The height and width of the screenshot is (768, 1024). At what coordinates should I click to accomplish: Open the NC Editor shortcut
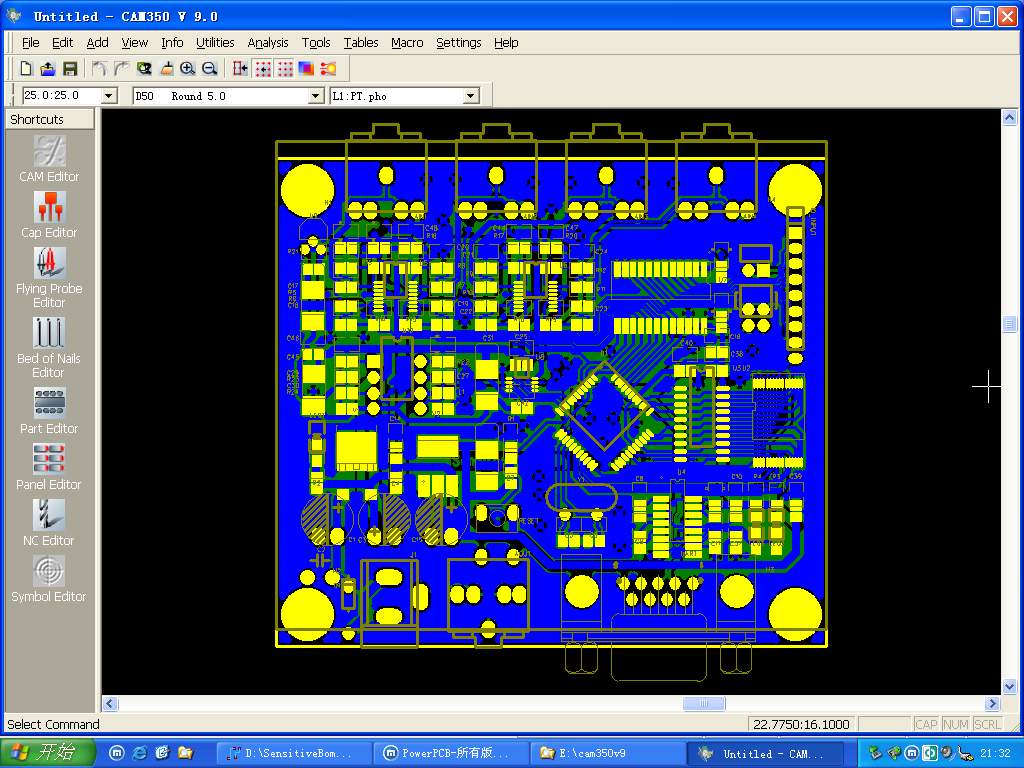[49, 523]
